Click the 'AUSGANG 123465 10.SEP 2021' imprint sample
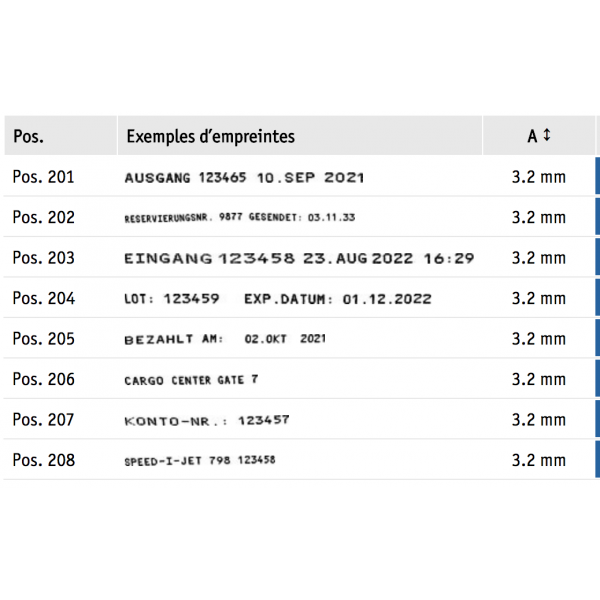 244,178
